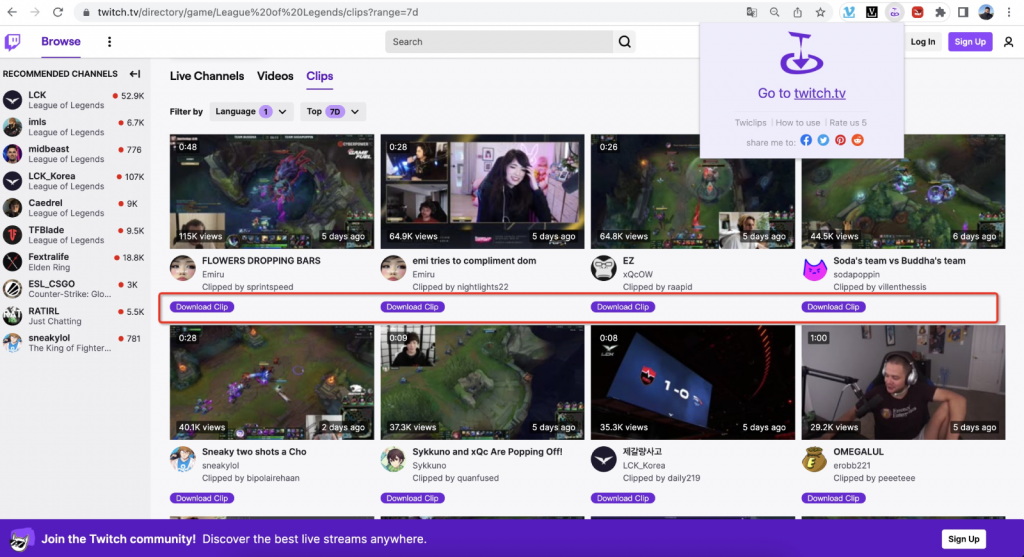Select the Clips tab
Screen dimensions: 1024x557
point(319,76)
